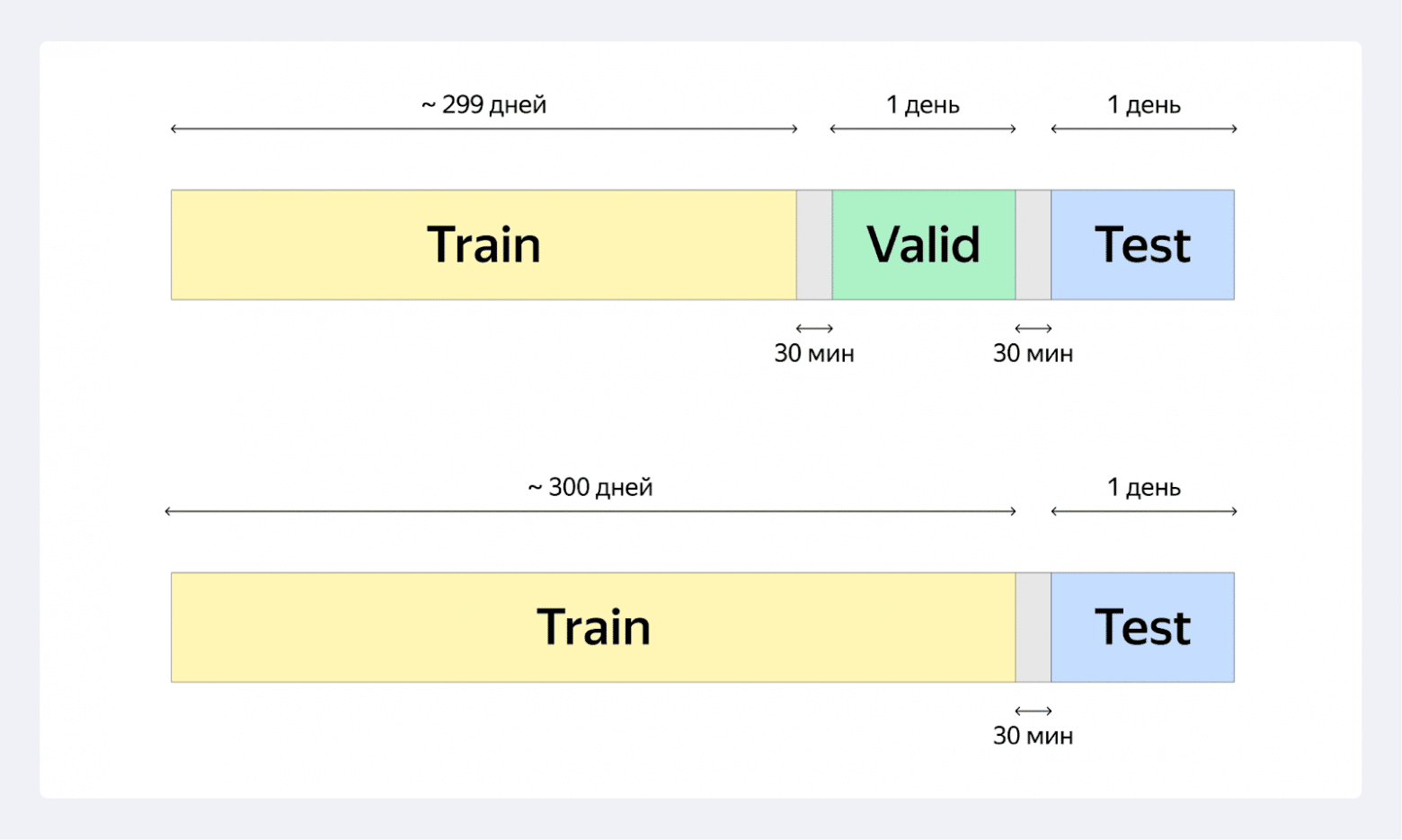
Task: Click the small double arrow under Train-Valid gap
Action: (814, 328)
